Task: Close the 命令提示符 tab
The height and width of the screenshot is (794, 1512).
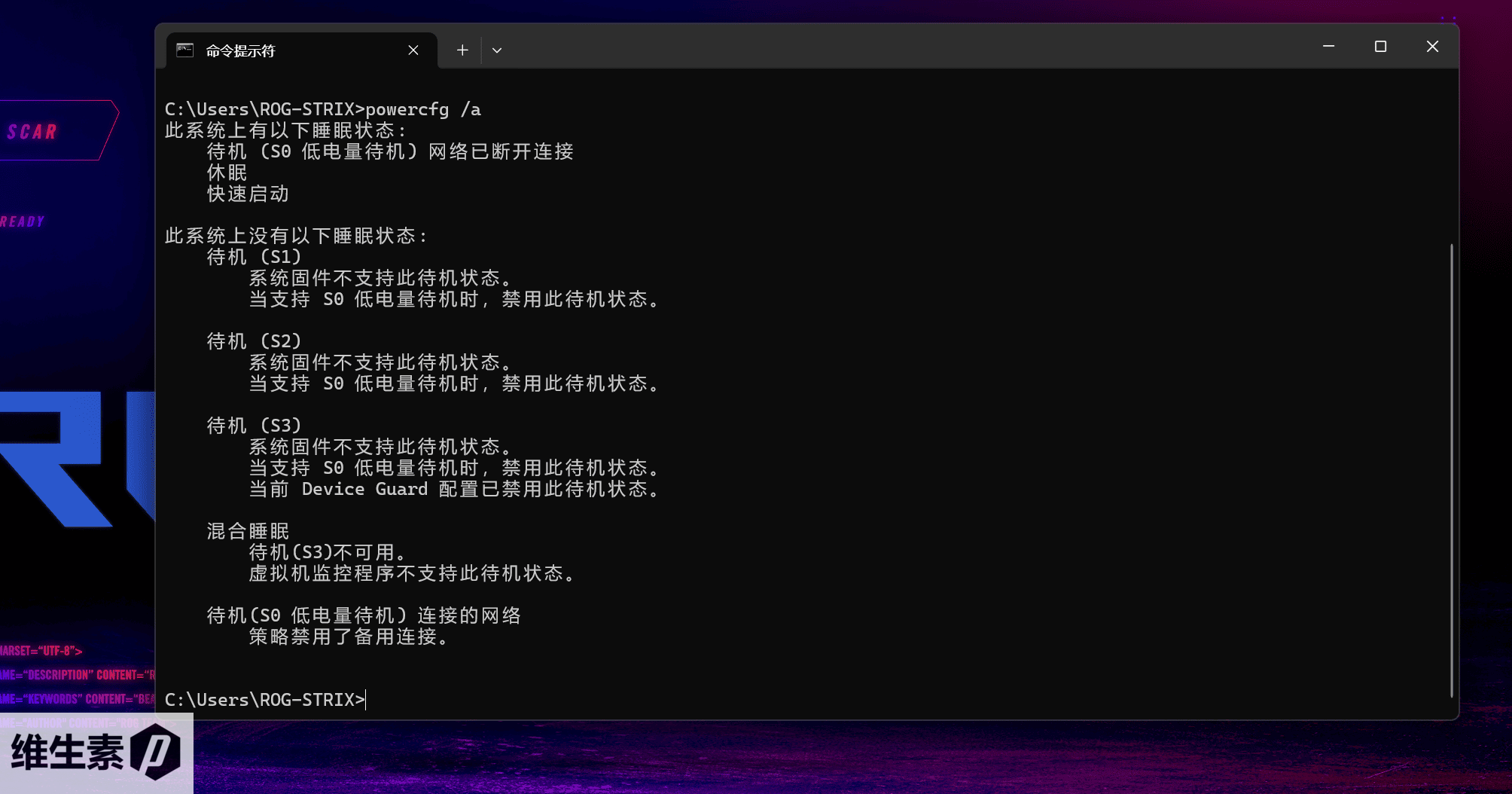Action: (413, 50)
